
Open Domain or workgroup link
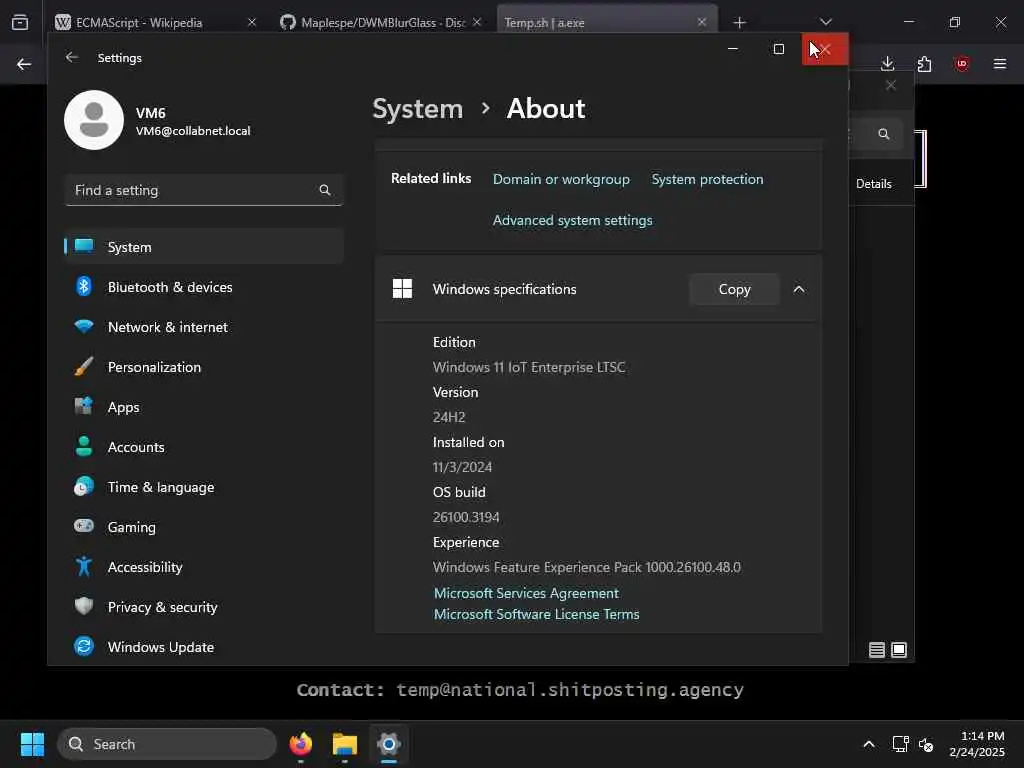[x=561, y=179]
